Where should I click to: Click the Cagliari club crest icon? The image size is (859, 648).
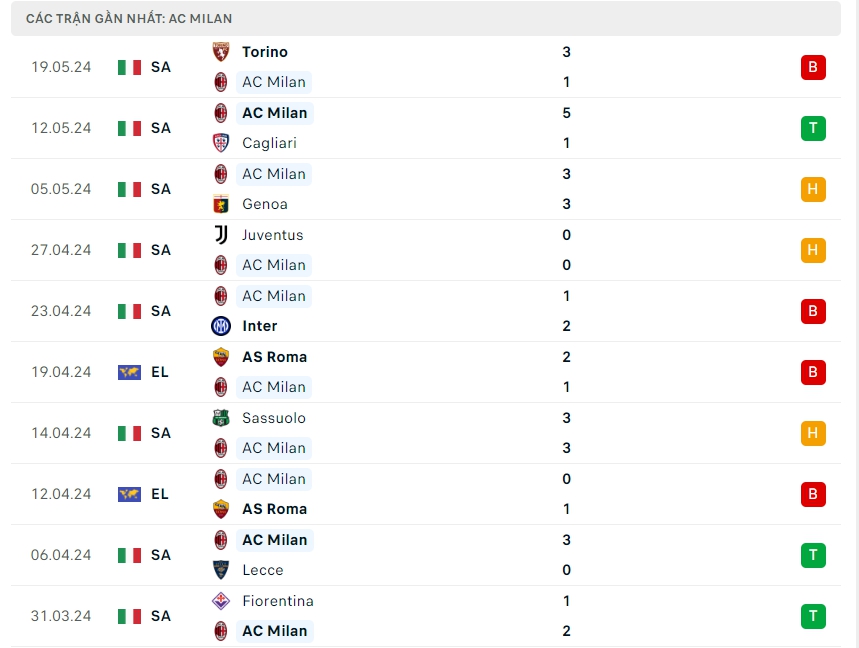point(221,143)
